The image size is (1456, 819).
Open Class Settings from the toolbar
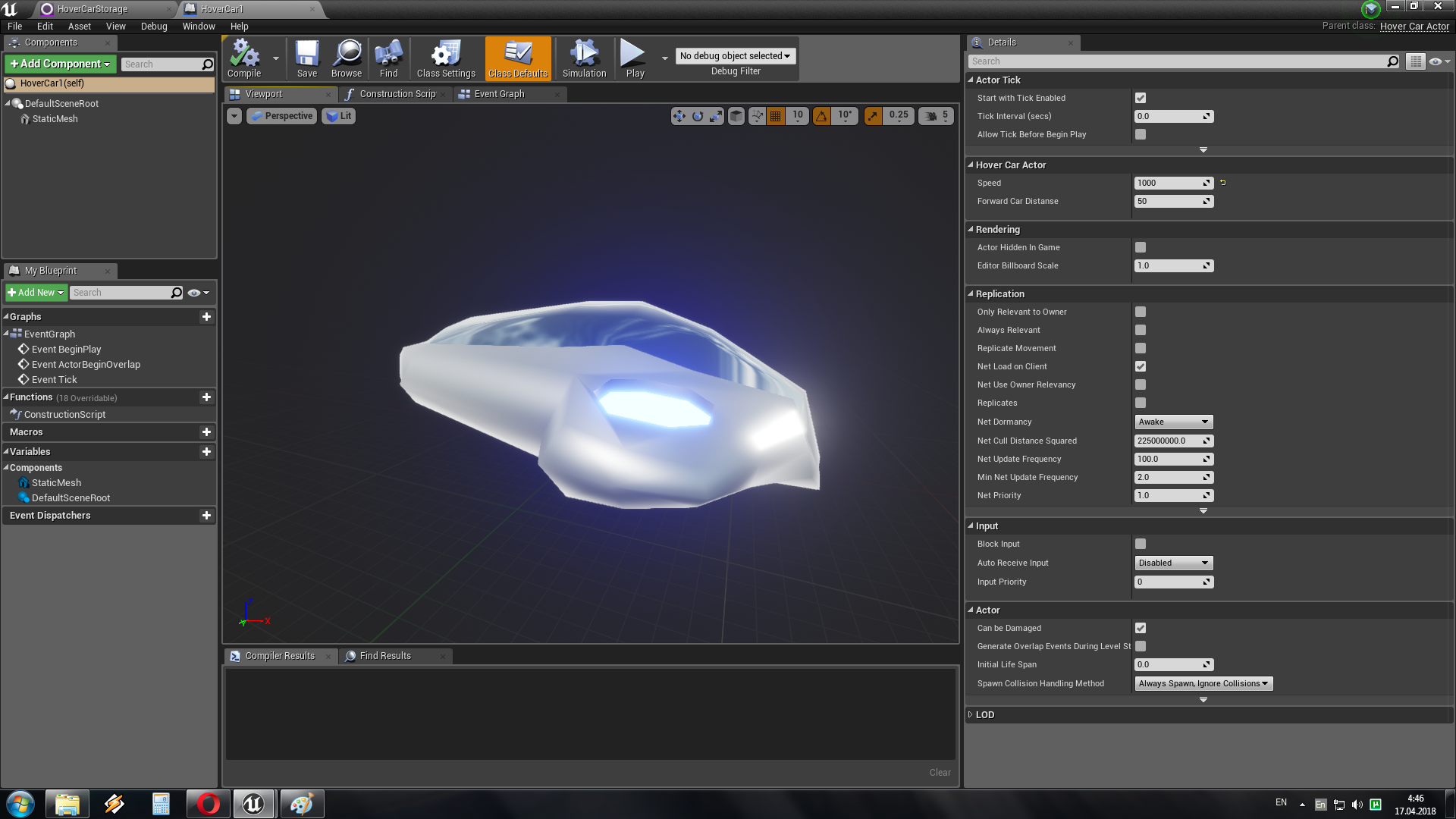point(446,58)
